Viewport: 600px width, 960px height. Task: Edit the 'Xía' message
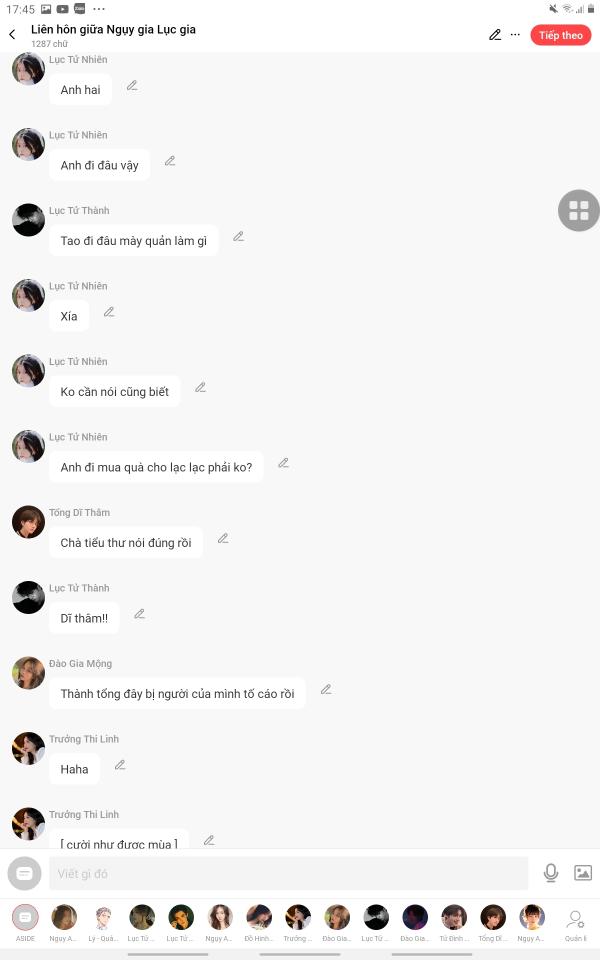pos(109,312)
